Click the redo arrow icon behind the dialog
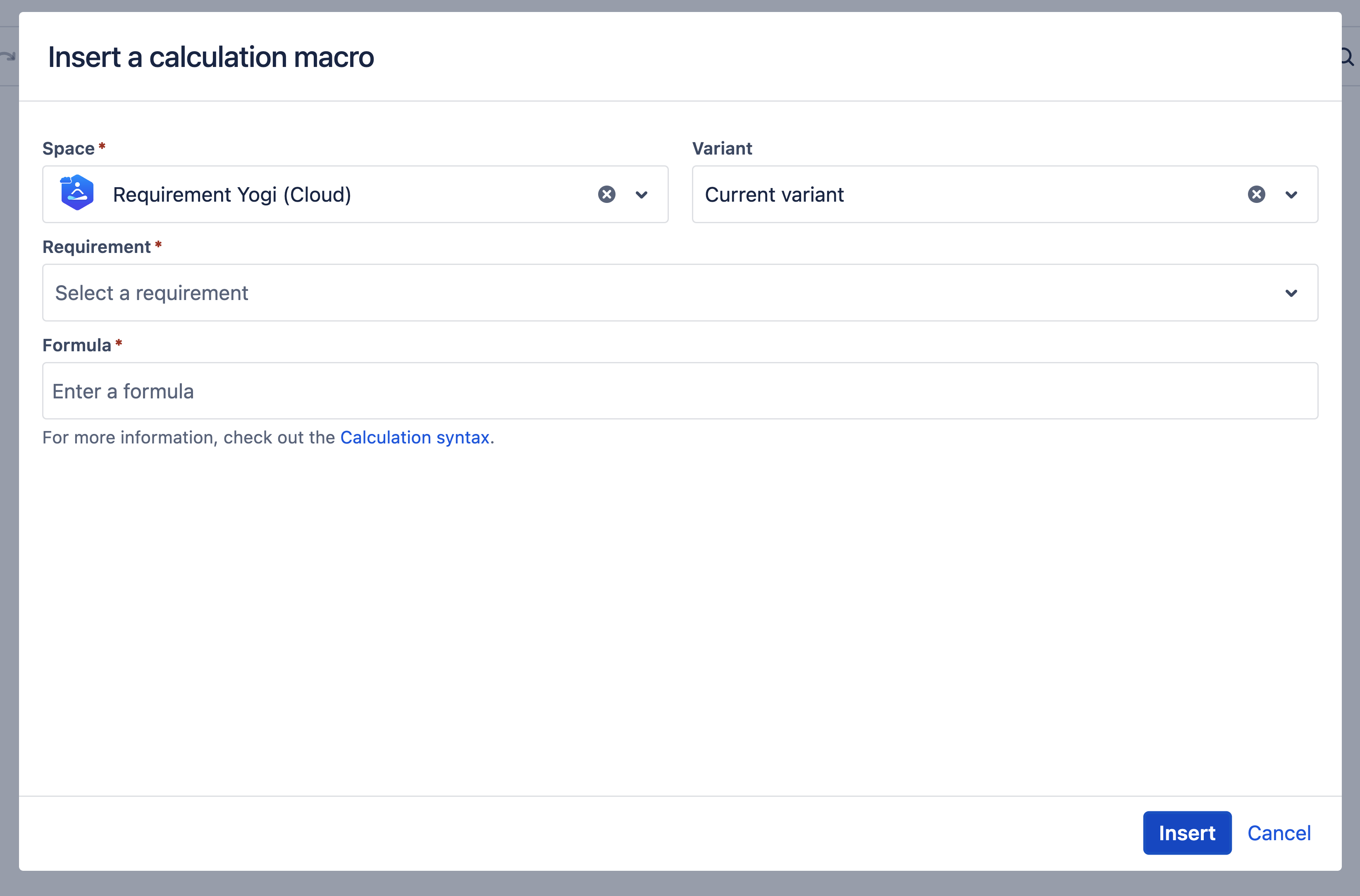This screenshot has height=896, width=1360. tap(8, 56)
